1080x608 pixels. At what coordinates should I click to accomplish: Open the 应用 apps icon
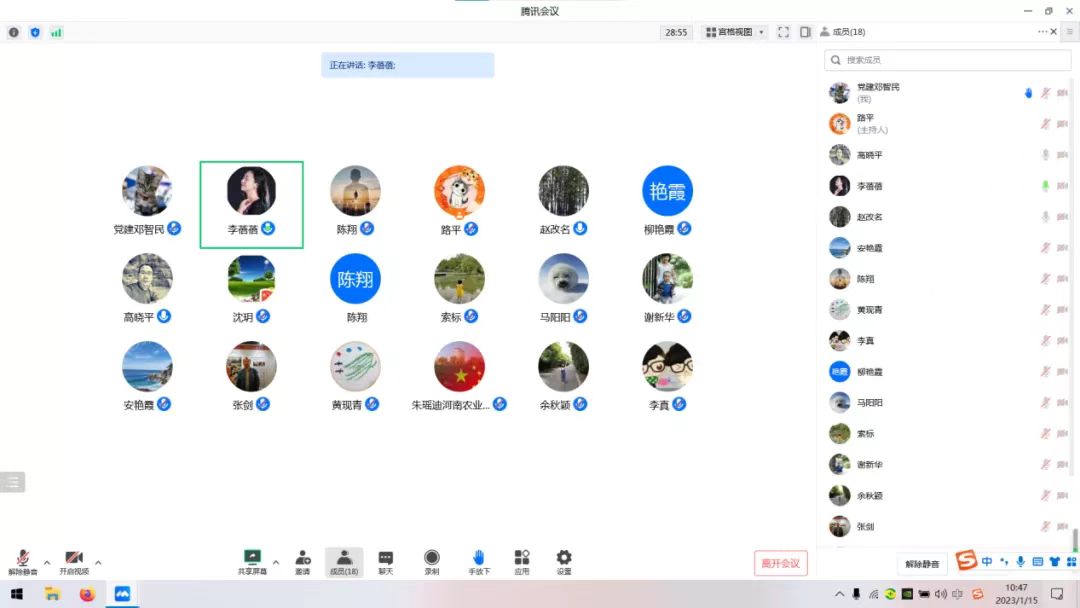pos(522,561)
